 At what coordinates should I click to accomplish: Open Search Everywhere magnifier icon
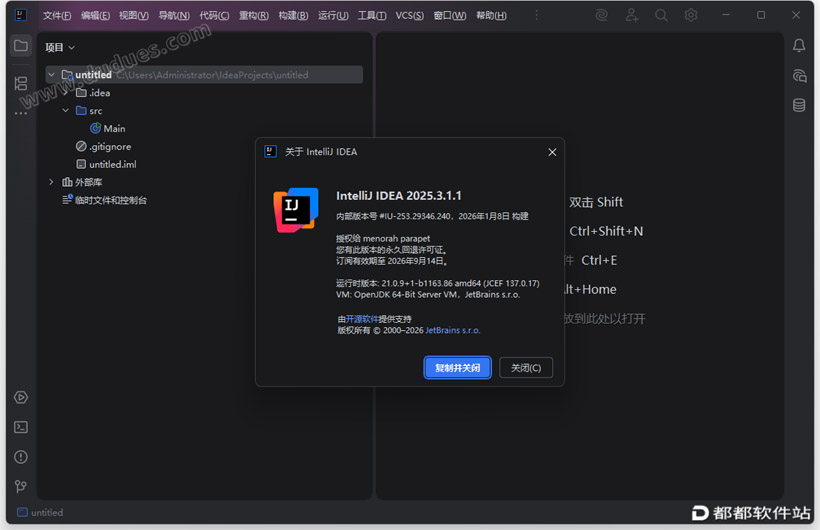click(662, 15)
